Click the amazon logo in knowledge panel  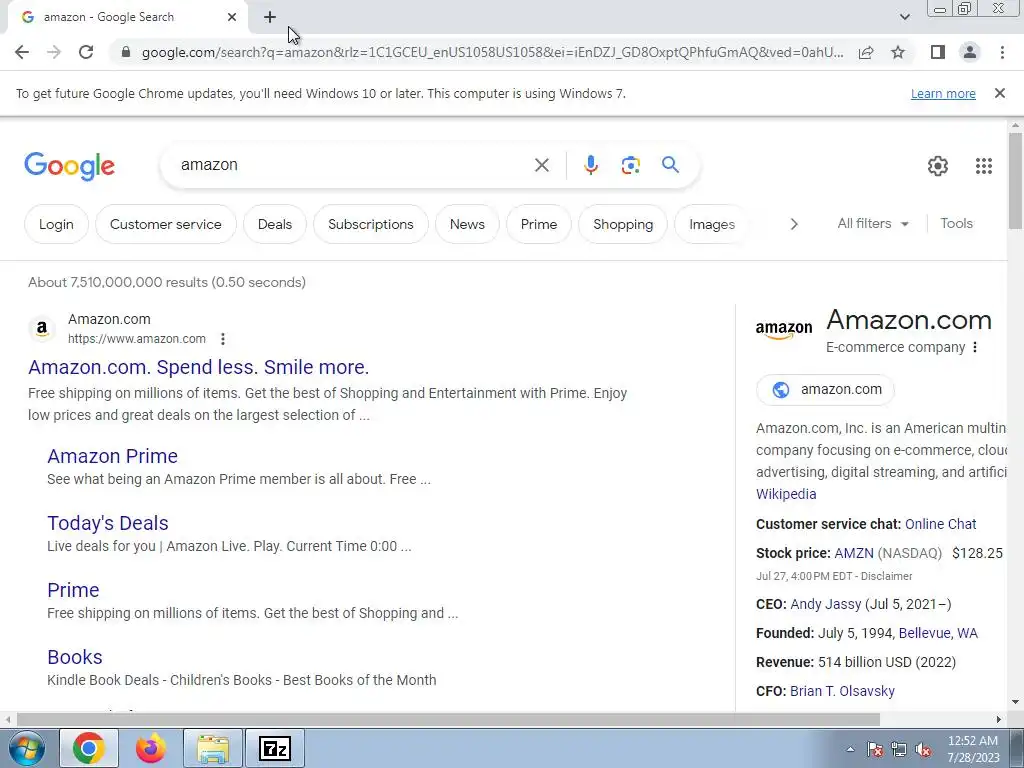click(784, 330)
